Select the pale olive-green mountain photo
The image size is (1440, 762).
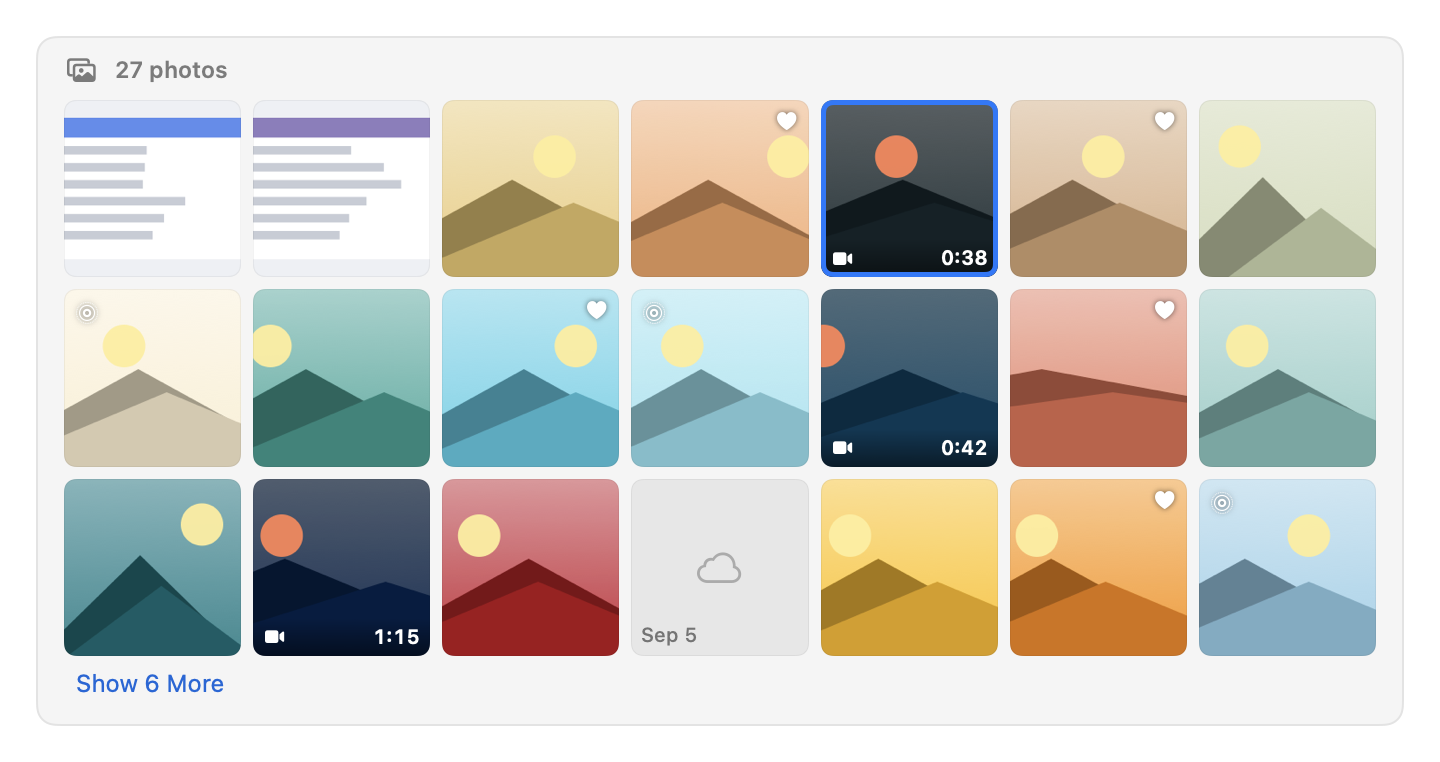pos(1287,188)
